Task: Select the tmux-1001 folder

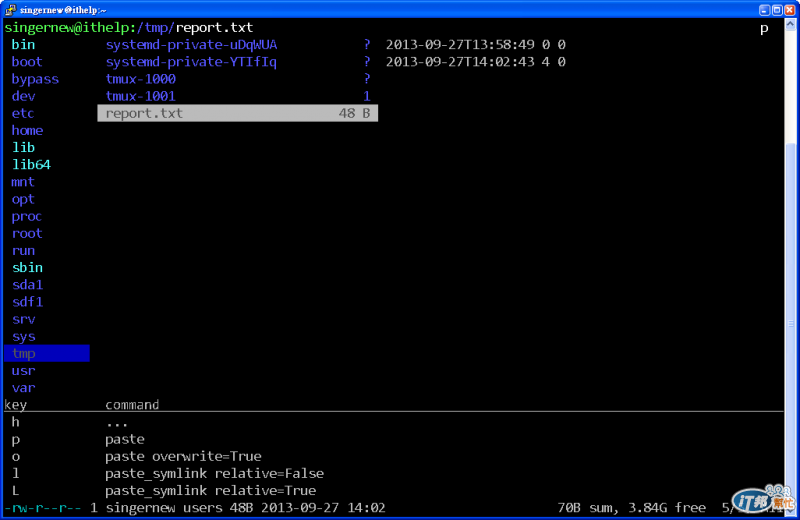Action: pos(140,96)
